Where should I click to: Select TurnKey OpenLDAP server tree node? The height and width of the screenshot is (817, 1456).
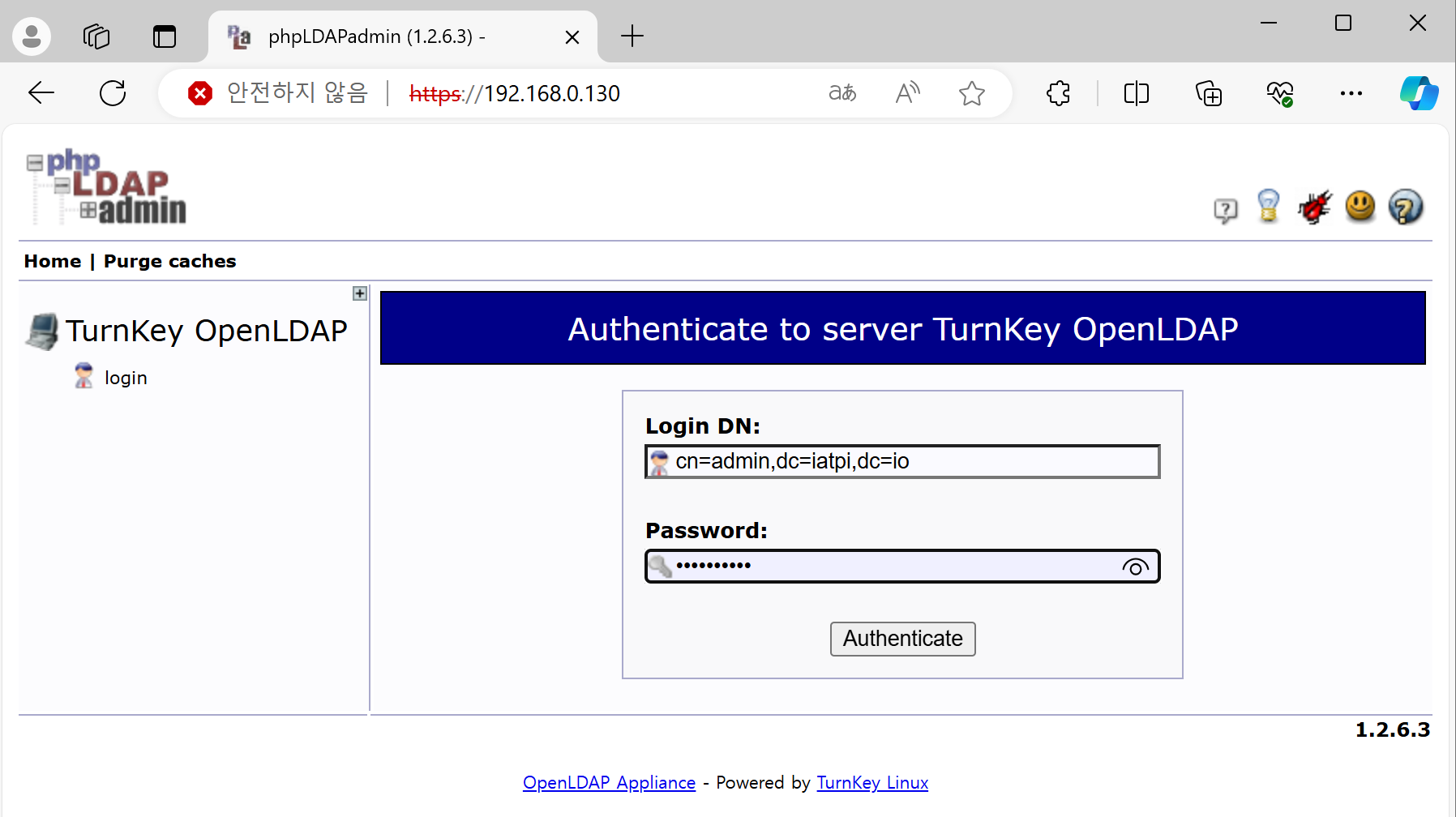tap(206, 331)
